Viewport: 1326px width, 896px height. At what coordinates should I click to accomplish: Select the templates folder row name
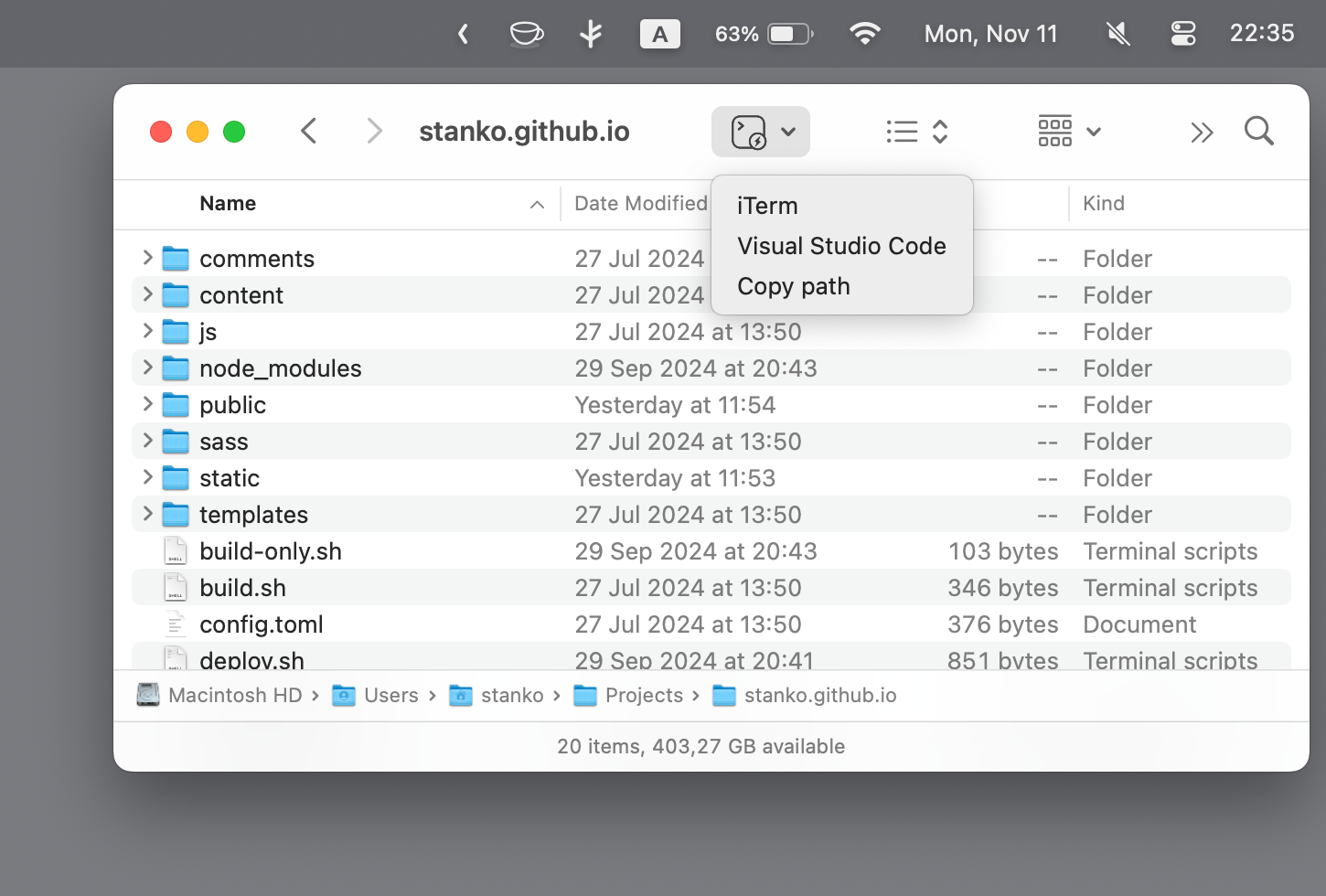click(254, 515)
